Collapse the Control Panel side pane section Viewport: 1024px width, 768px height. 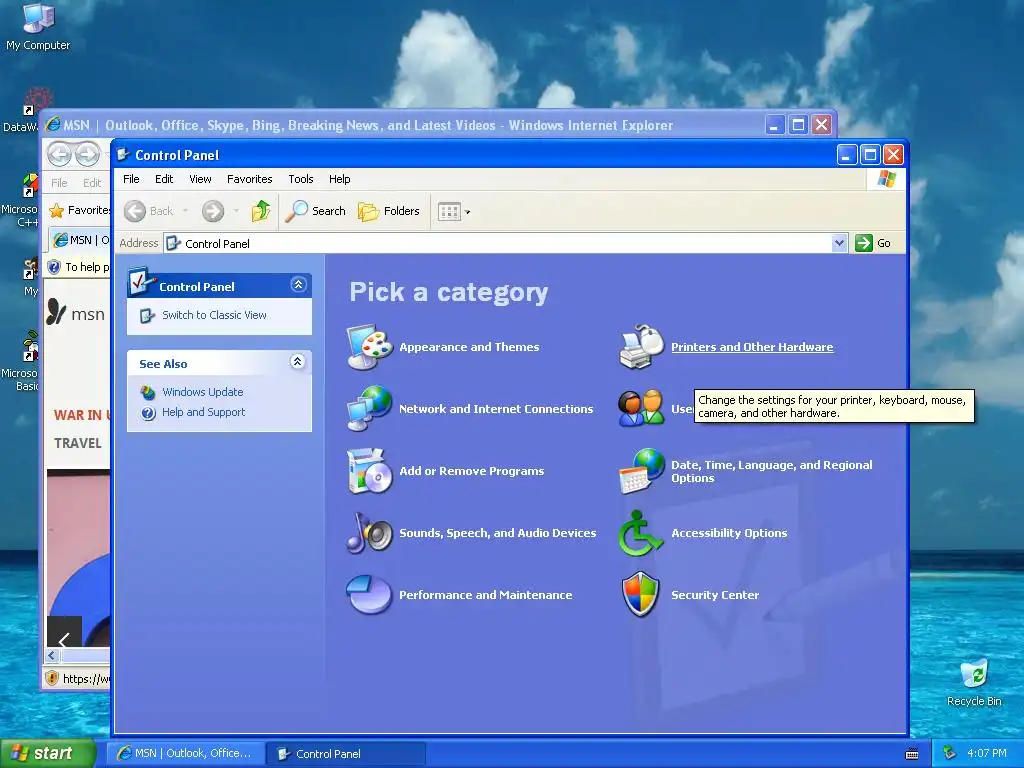coord(298,285)
